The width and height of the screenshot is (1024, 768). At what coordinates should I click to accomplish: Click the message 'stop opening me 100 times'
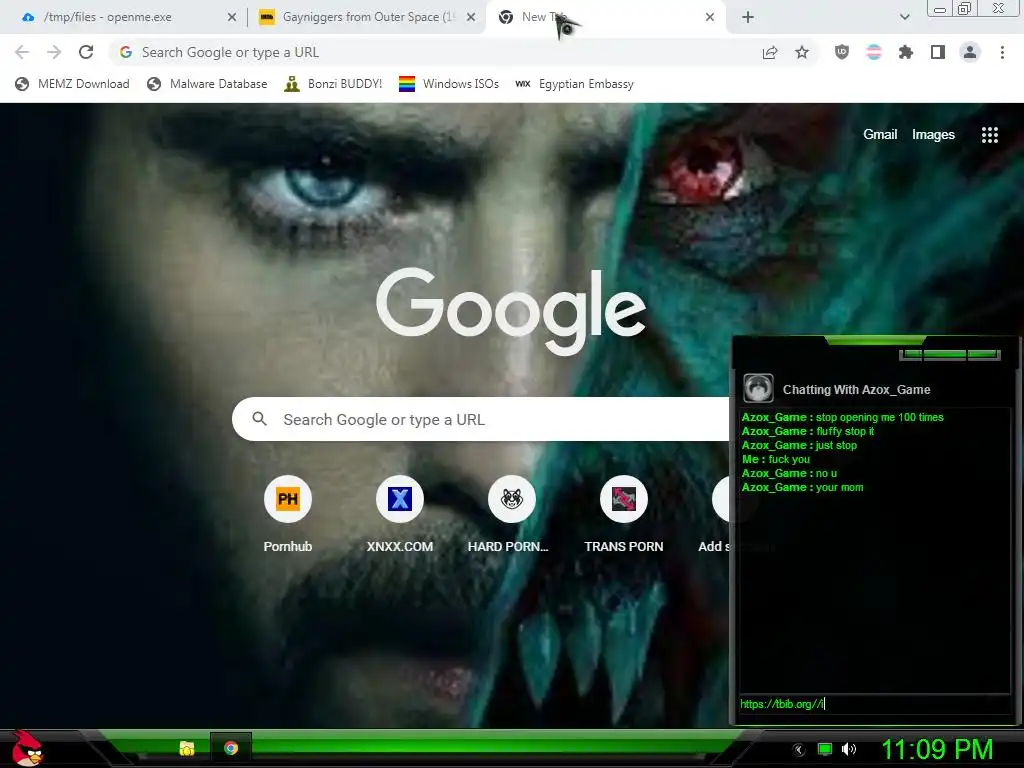pyautogui.click(x=879, y=417)
